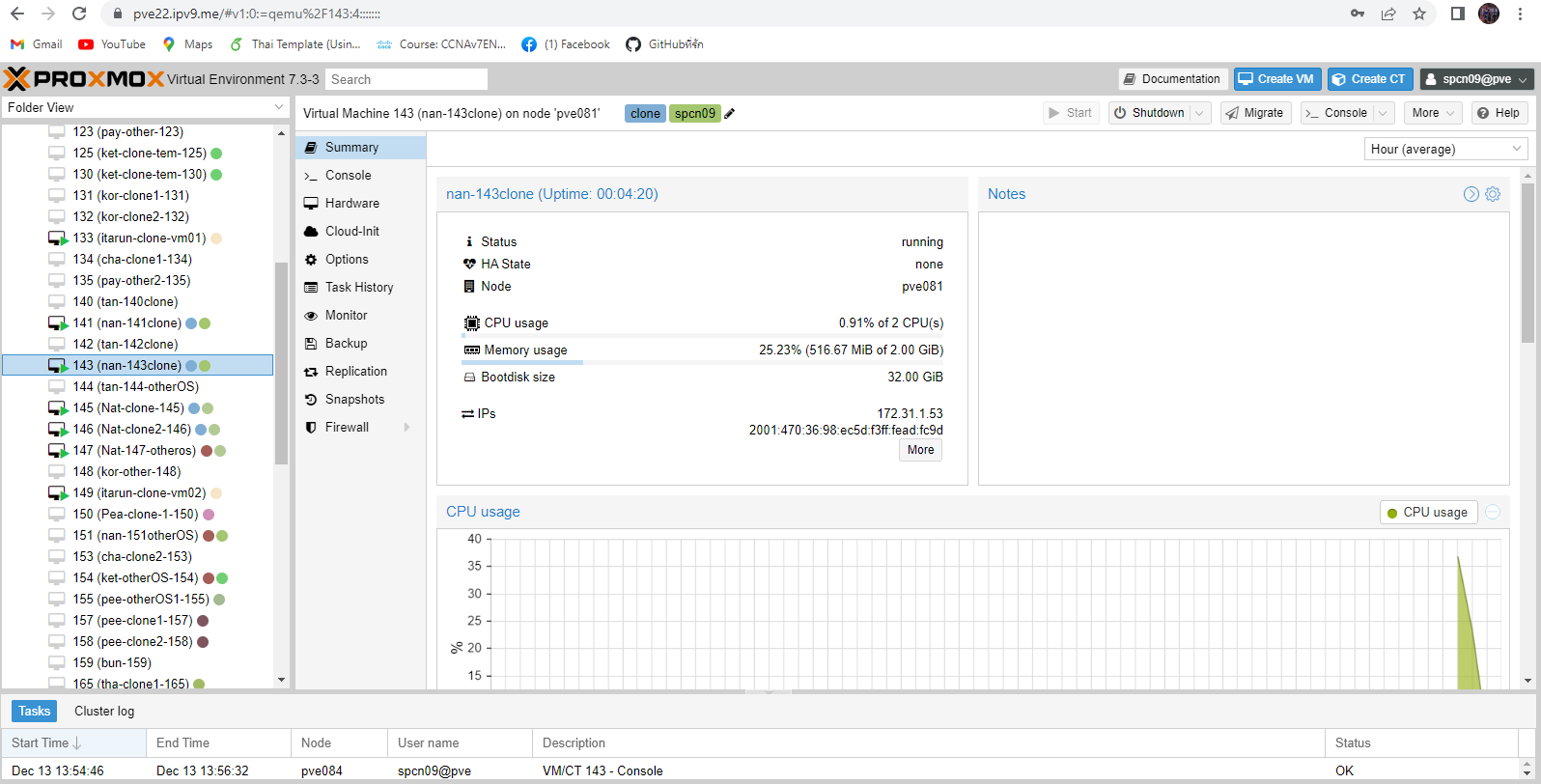Open the Gmail bookmark

[36, 44]
